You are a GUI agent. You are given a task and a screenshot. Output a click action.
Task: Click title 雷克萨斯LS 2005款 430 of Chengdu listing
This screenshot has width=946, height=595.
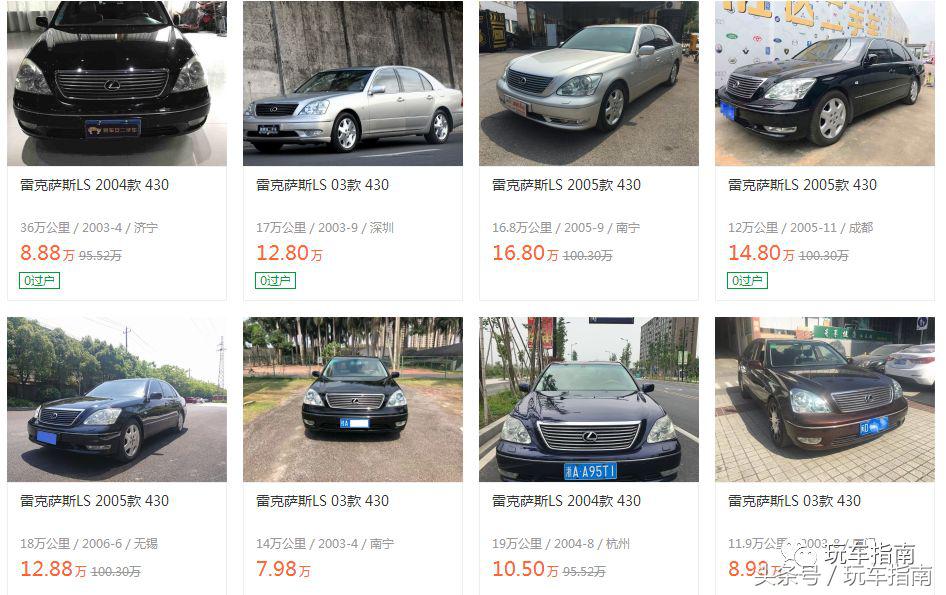click(802, 185)
